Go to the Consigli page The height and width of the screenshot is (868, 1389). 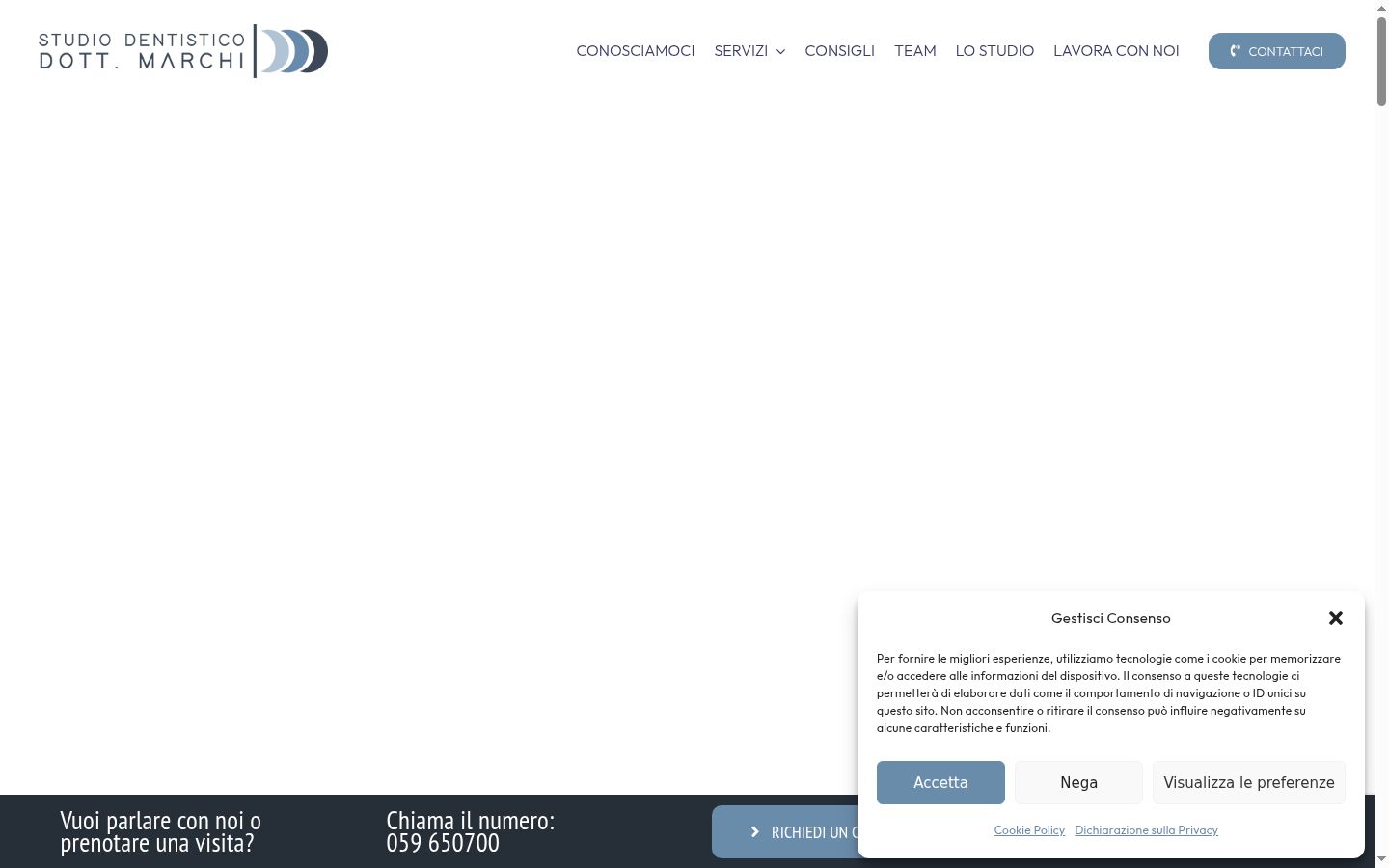point(840,51)
